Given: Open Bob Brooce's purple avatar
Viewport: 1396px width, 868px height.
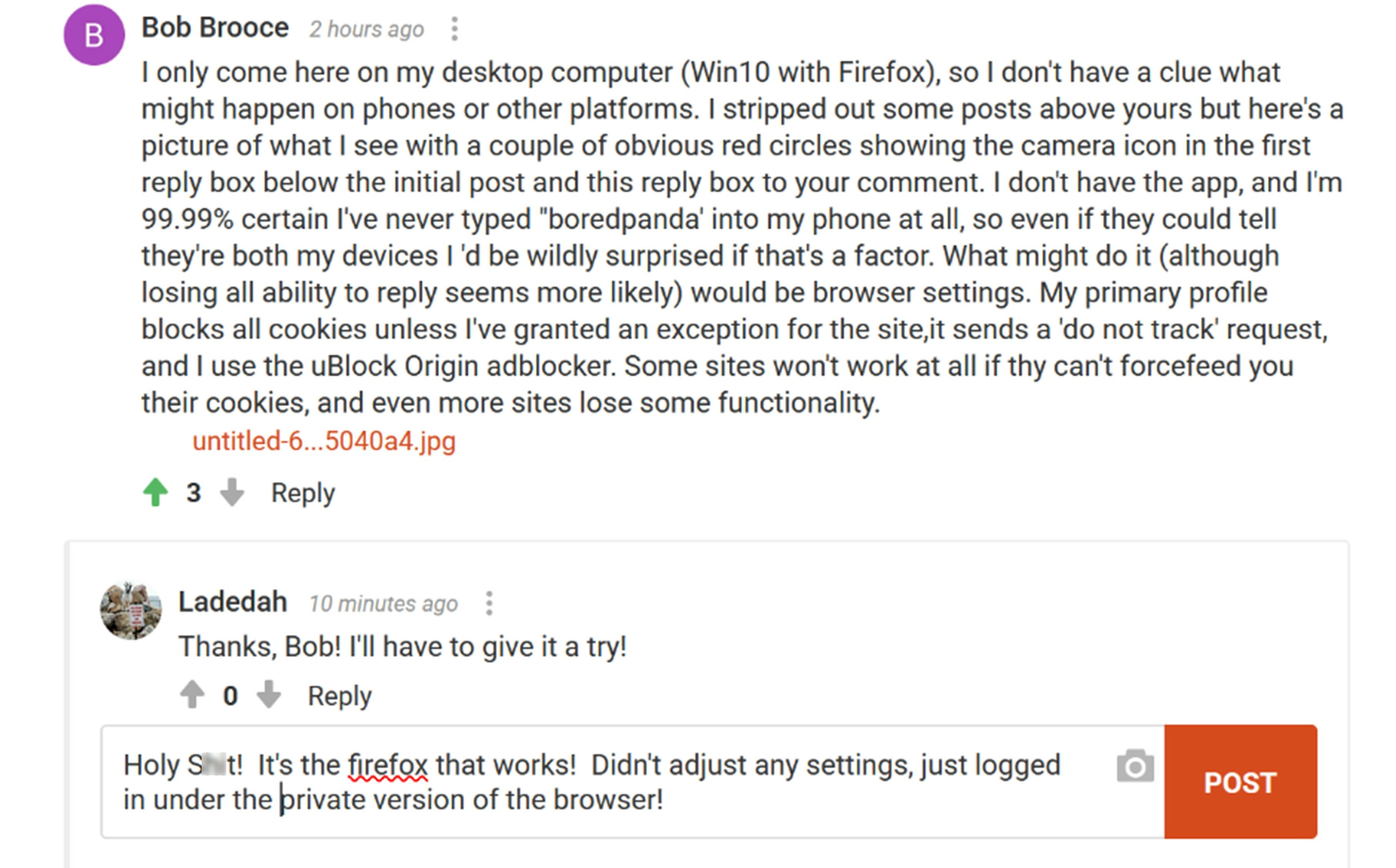Looking at the screenshot, I should [94, 35].
